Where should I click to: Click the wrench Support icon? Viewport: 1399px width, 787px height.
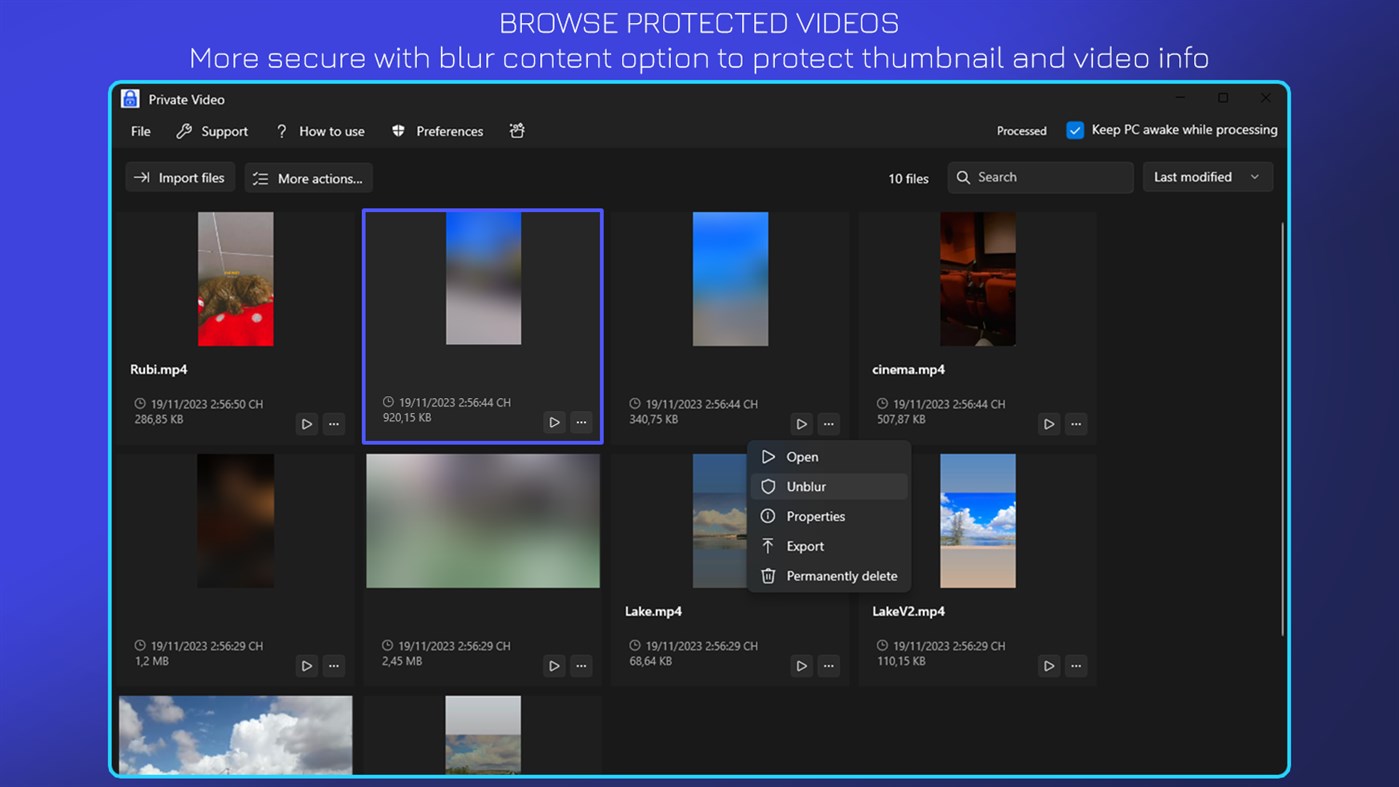(184, 131)
